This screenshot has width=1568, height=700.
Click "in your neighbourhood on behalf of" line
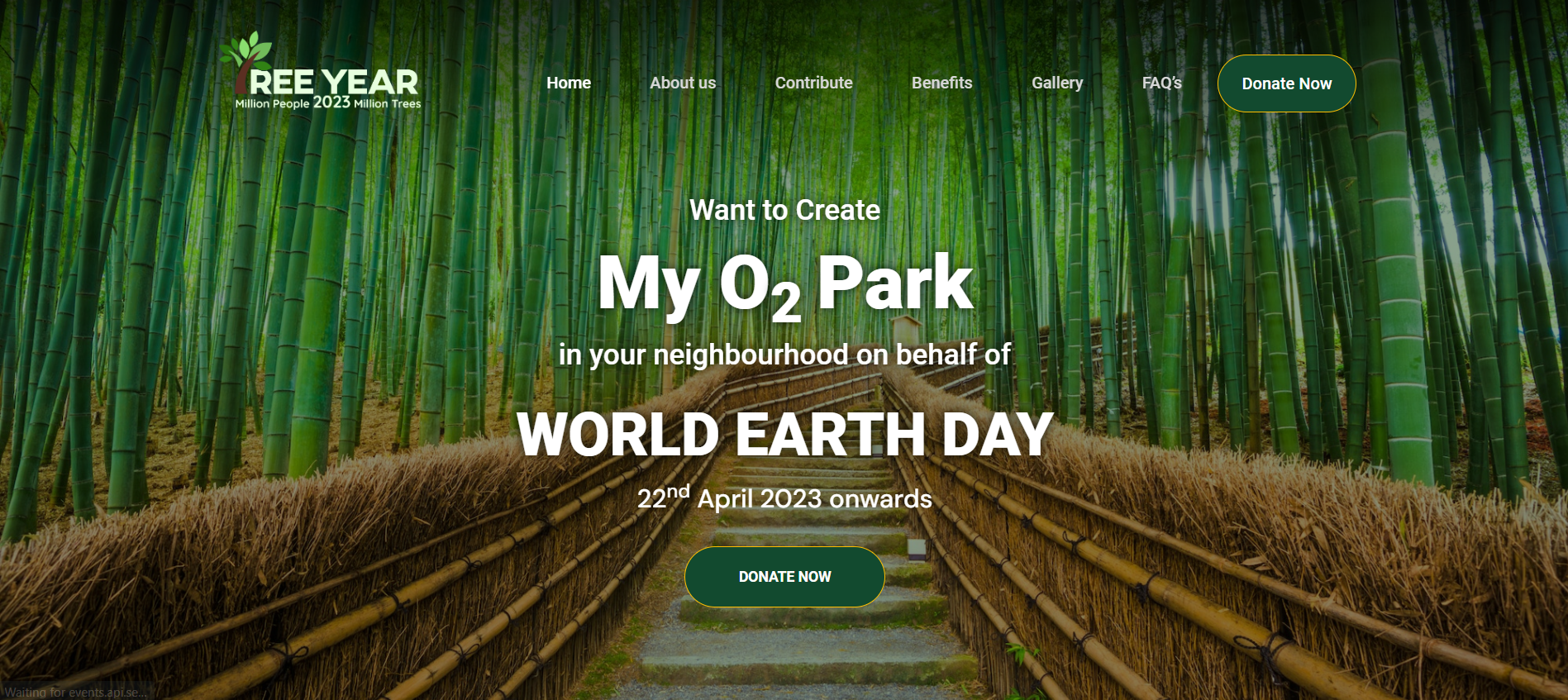pos(784,355)
